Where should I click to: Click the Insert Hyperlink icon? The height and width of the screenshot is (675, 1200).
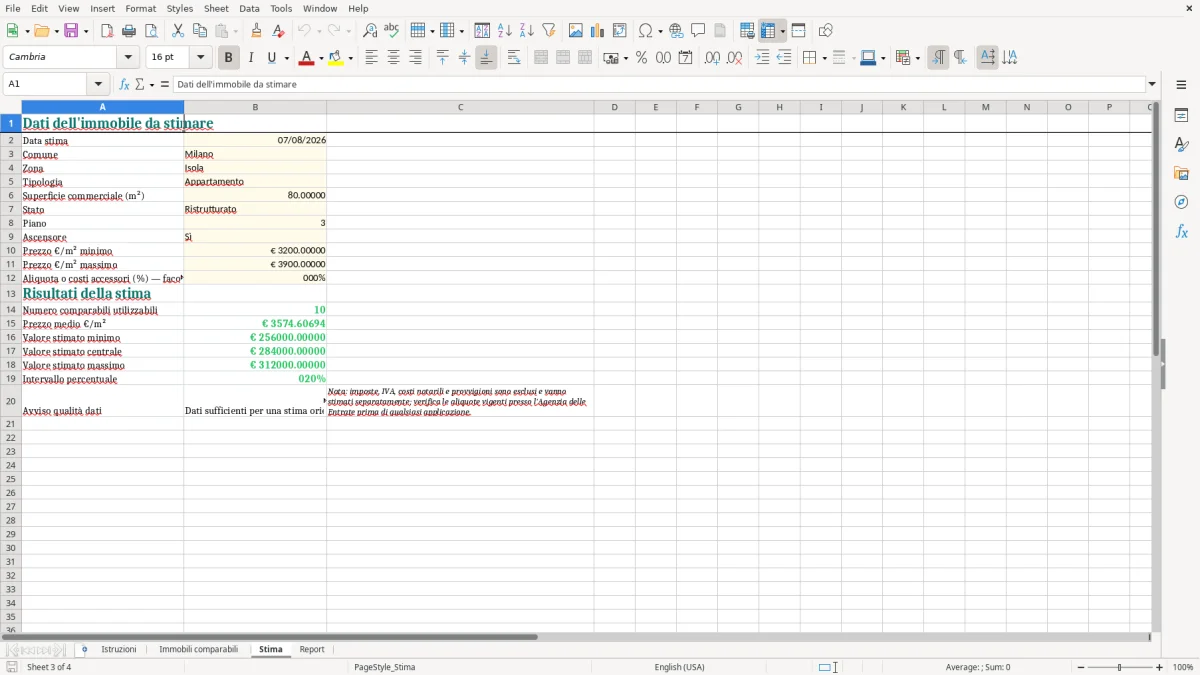pyautogui.click(x=676, y=31)
